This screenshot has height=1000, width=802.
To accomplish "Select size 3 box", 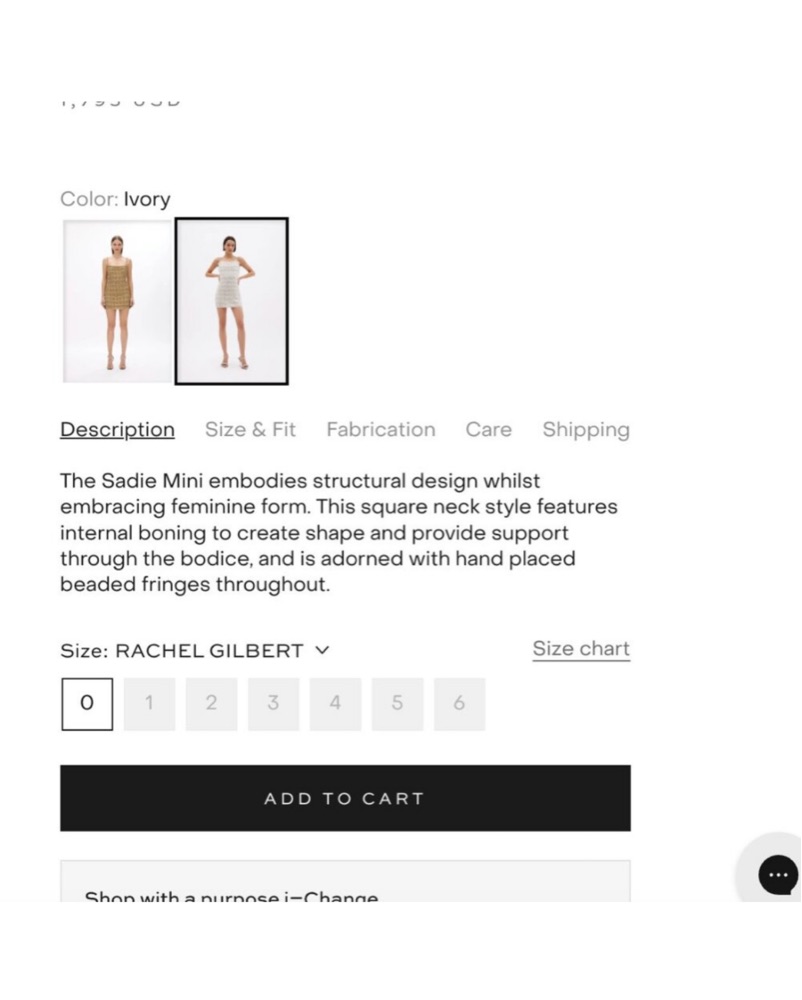I will [x=273, y=703].
